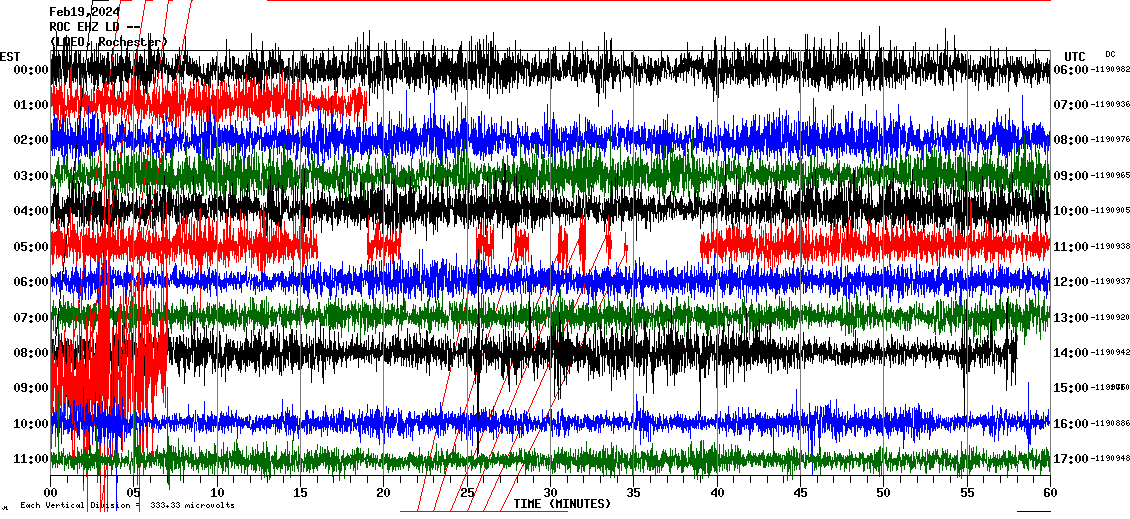Viewport: 1130px width, 519px height.
Task: Click the 17:00 UTC time label
Action: tap(1070, 458)
